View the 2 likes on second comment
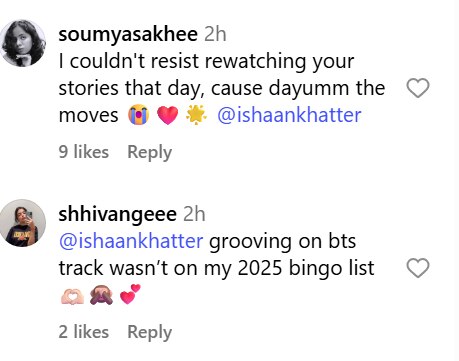 coord(84,332)
